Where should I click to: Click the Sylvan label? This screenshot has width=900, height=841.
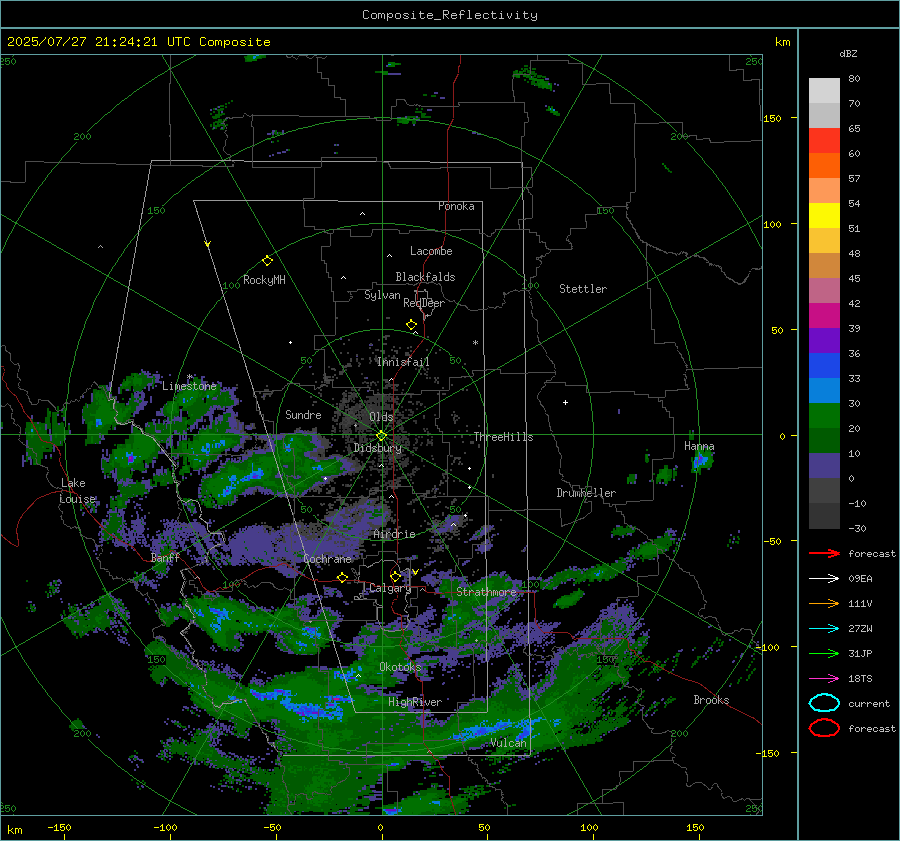coord(382,295)
